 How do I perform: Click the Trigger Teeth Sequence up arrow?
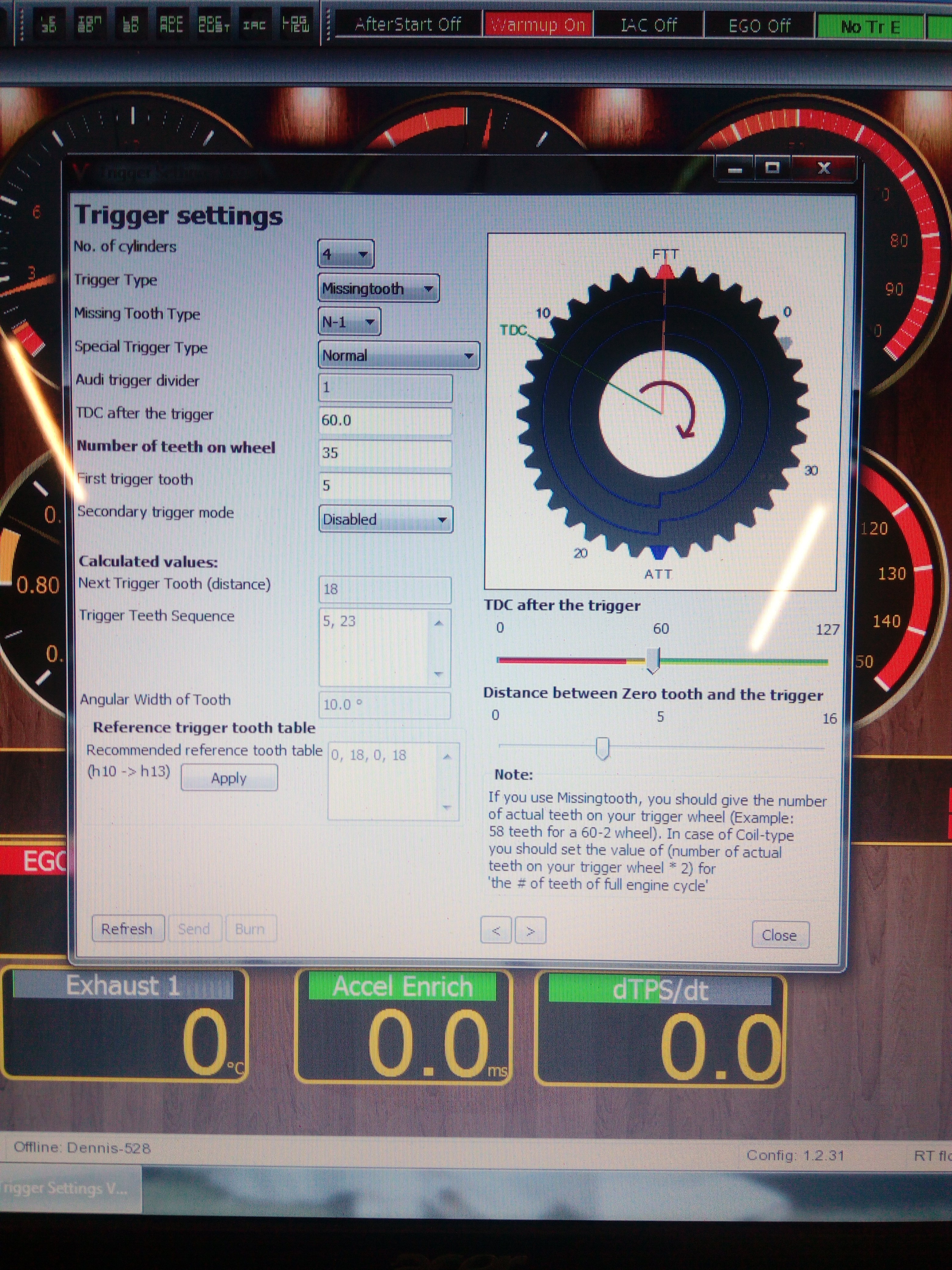439,623
